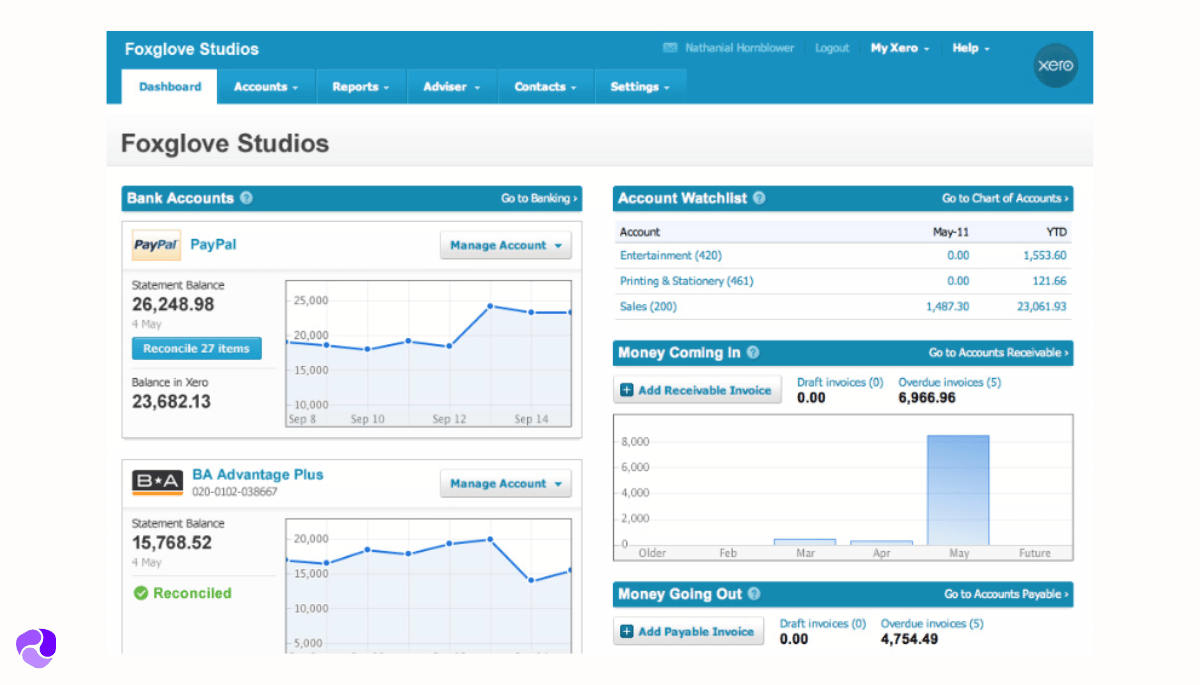Click the help icon beside Bank Accounts
The height and width of the screenshot is (685, 1200).
coord(246,198)
